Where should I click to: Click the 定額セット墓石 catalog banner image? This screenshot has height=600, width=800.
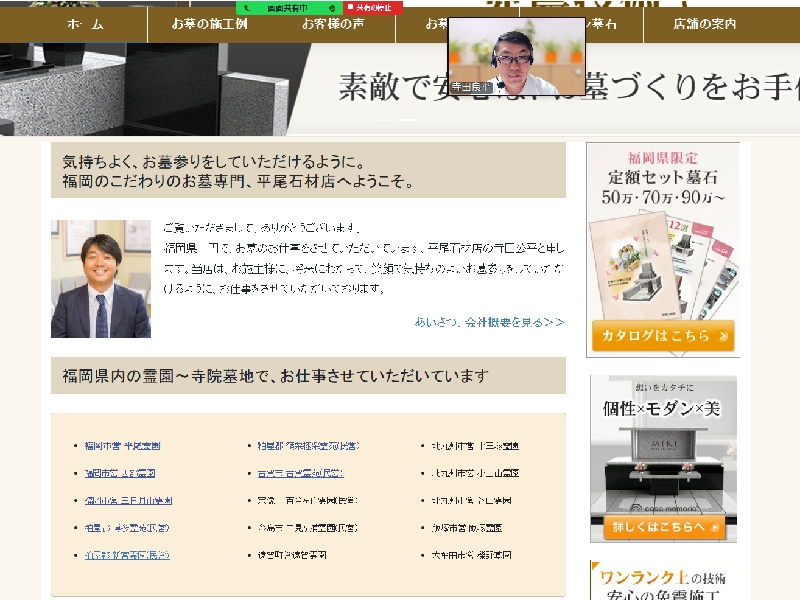point(663,250)
